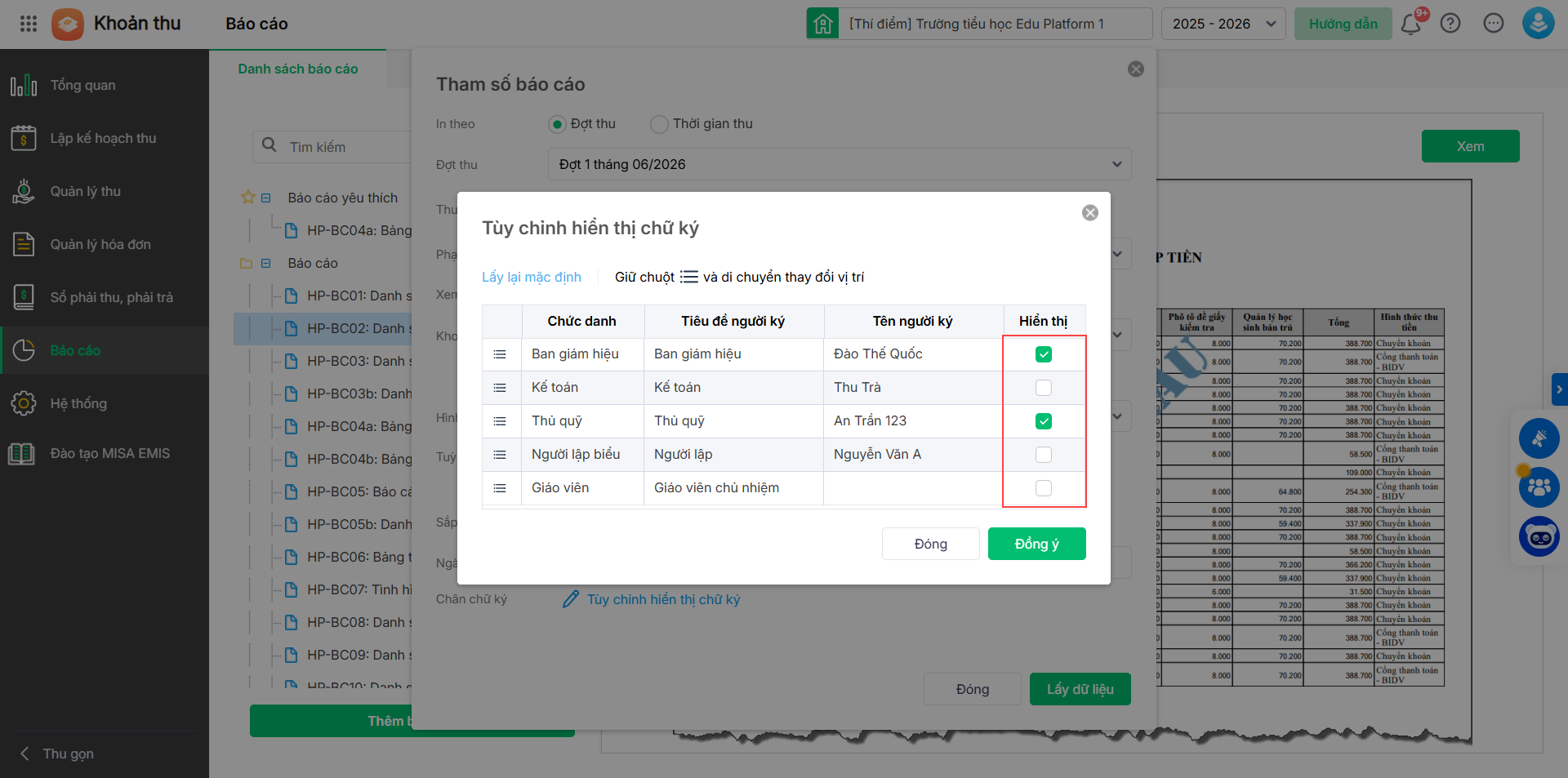Viewport: 1568px width, 778px height.
Task: Click the Đồng ý button
Action: coord(1036,544)
